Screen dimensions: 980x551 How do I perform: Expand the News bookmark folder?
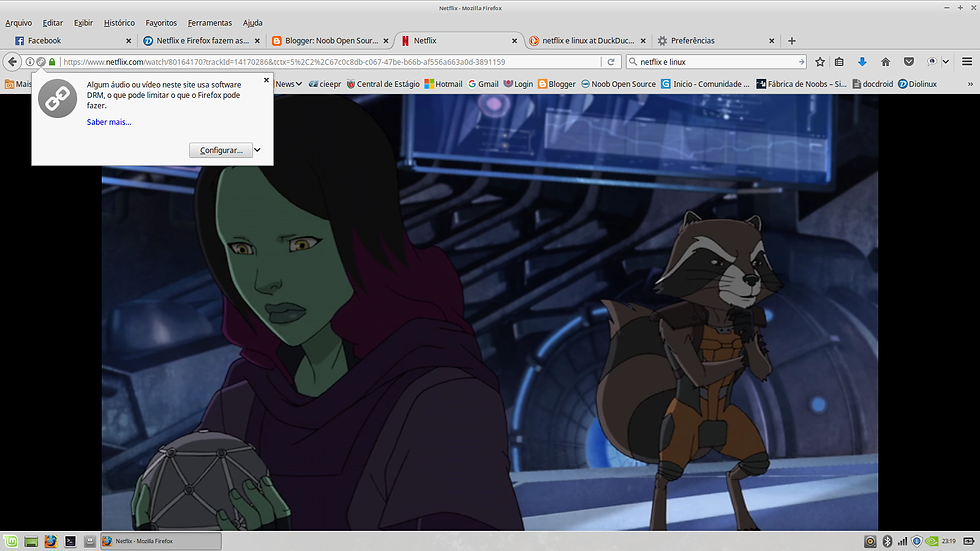point(288,84)
